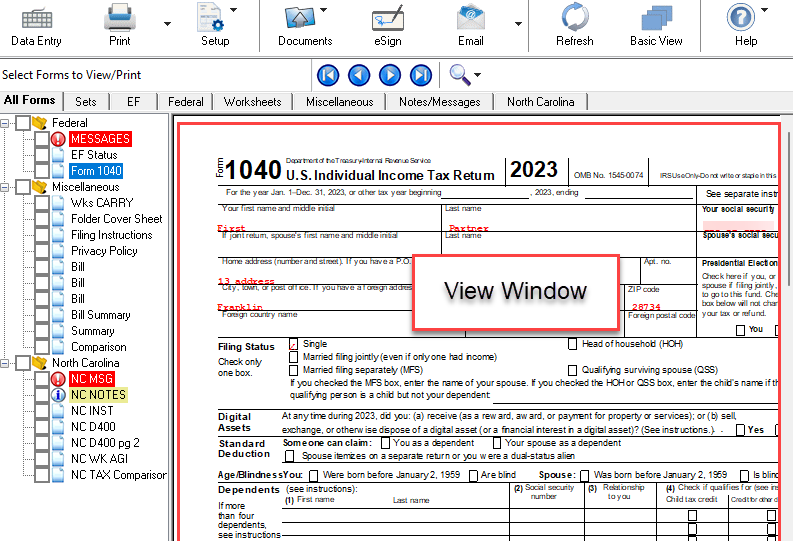The image size is (793, 541).
Task: Go to the last page arrow
Action: pyautogui.click(x=421, y=75)
